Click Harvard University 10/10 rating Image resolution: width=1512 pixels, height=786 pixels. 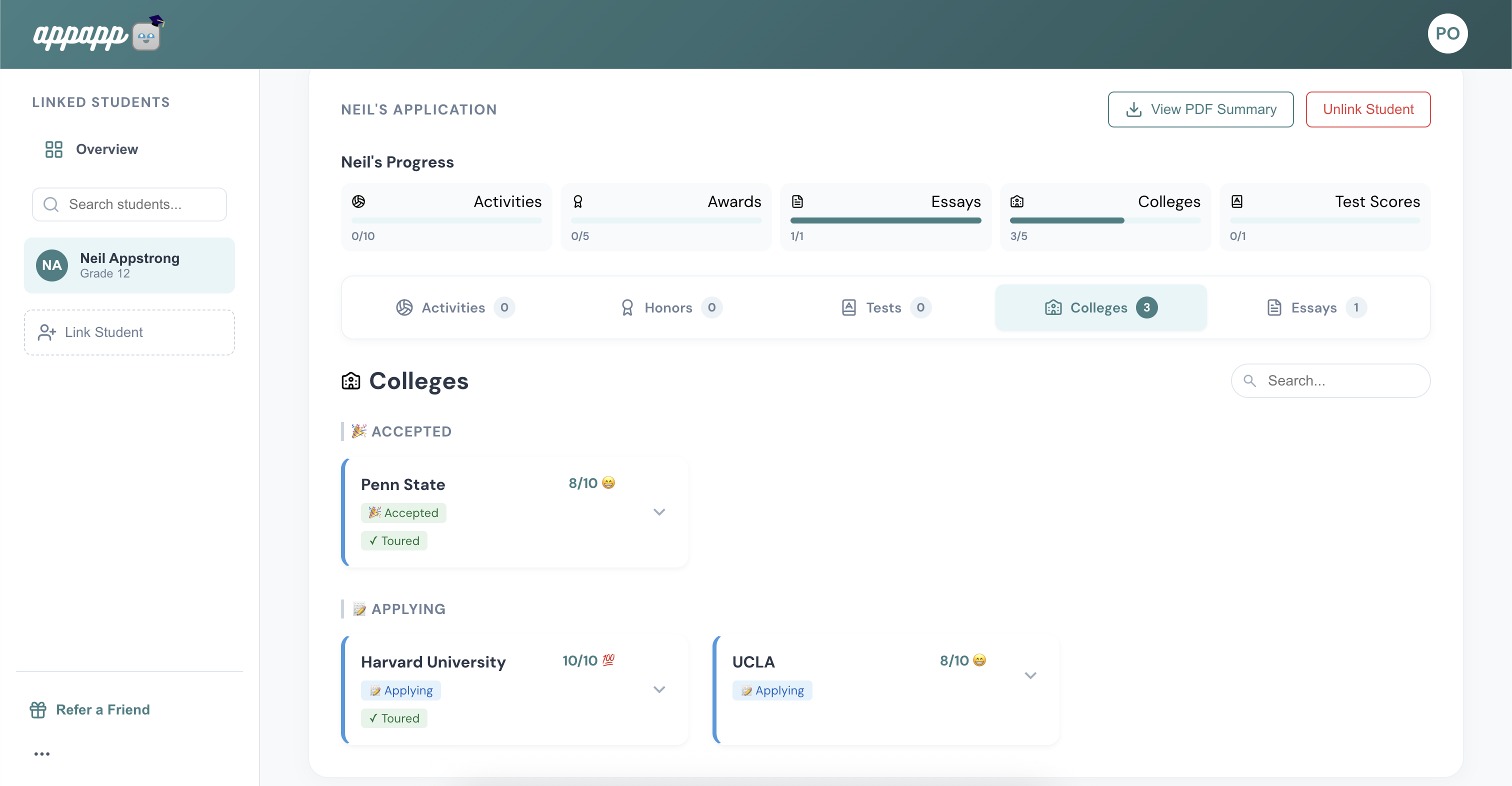tap(588, 660)
